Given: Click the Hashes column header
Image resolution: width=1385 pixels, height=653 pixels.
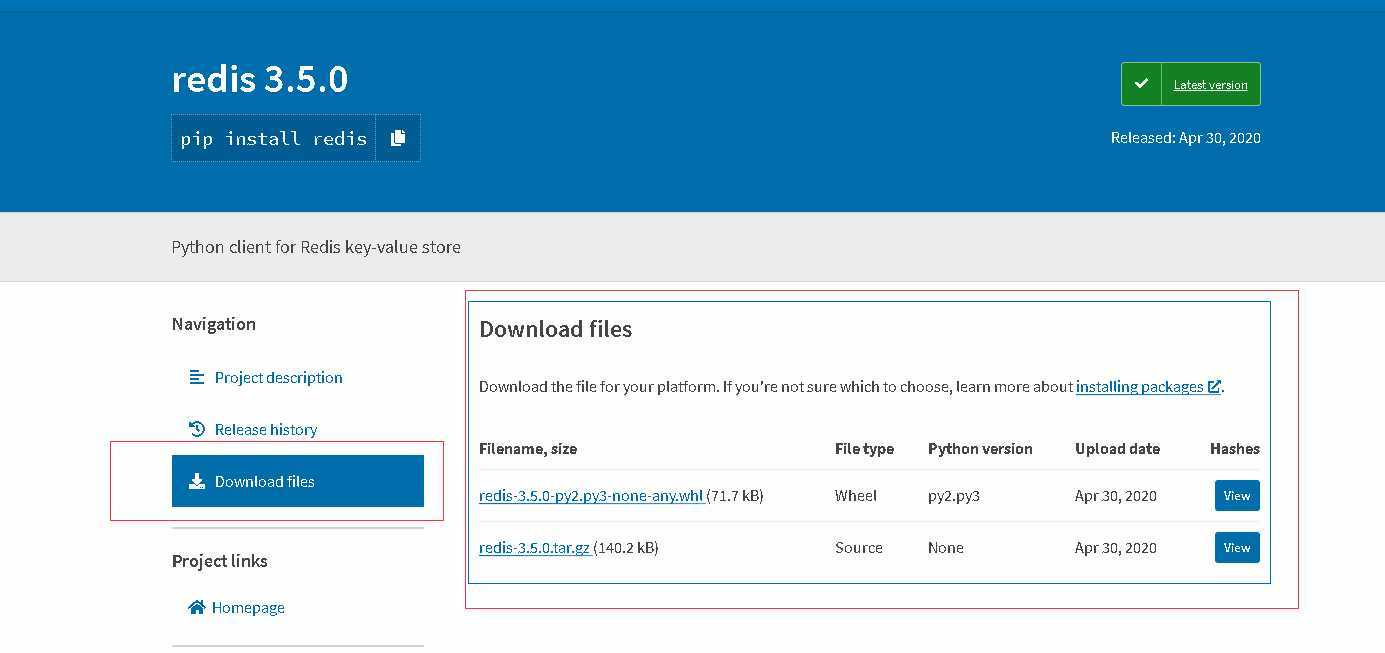Looking at the screenshot, I should coord(1234,448).
